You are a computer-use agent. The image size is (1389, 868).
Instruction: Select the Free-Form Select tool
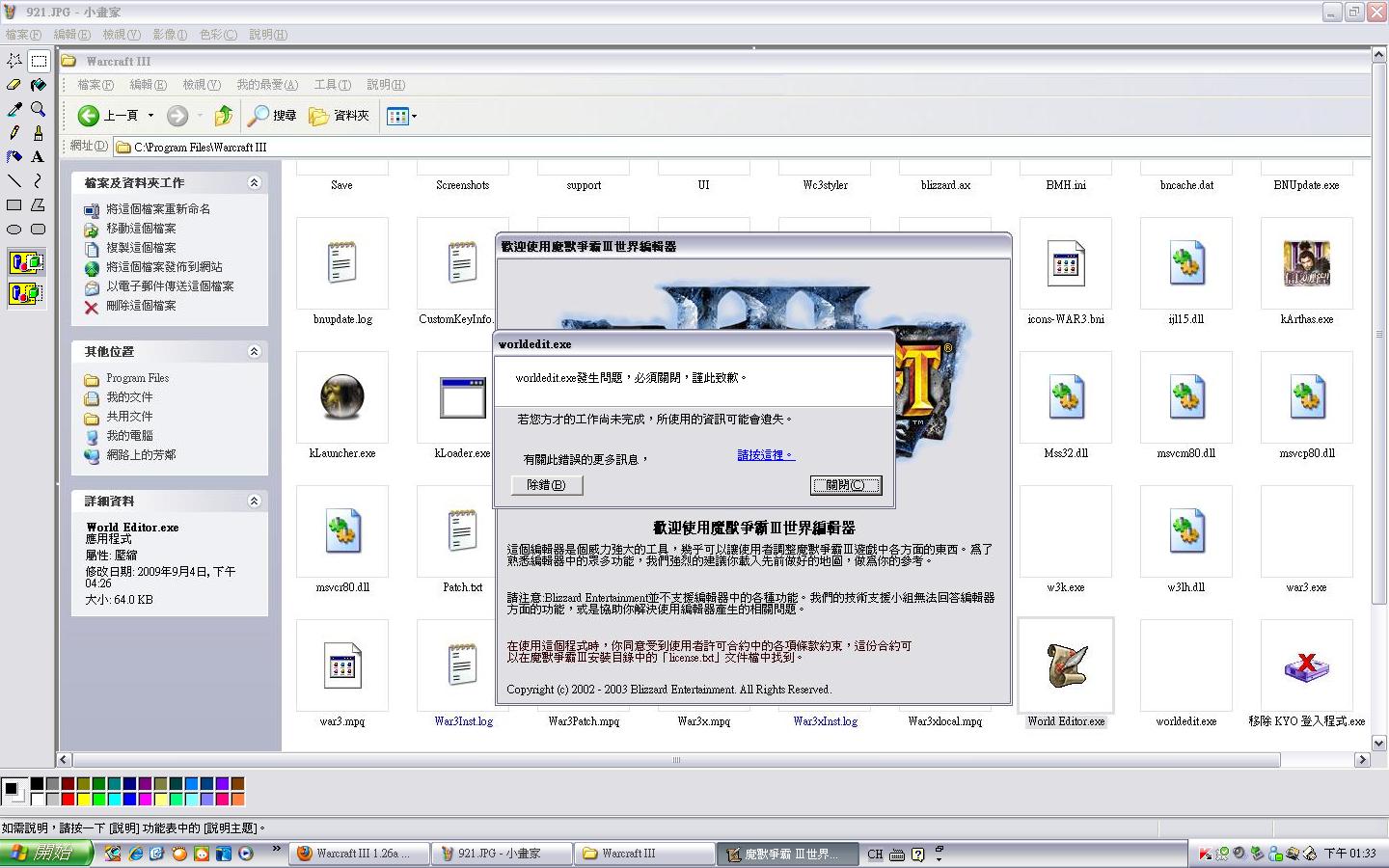pyautogui.click(x=14, y=61)
